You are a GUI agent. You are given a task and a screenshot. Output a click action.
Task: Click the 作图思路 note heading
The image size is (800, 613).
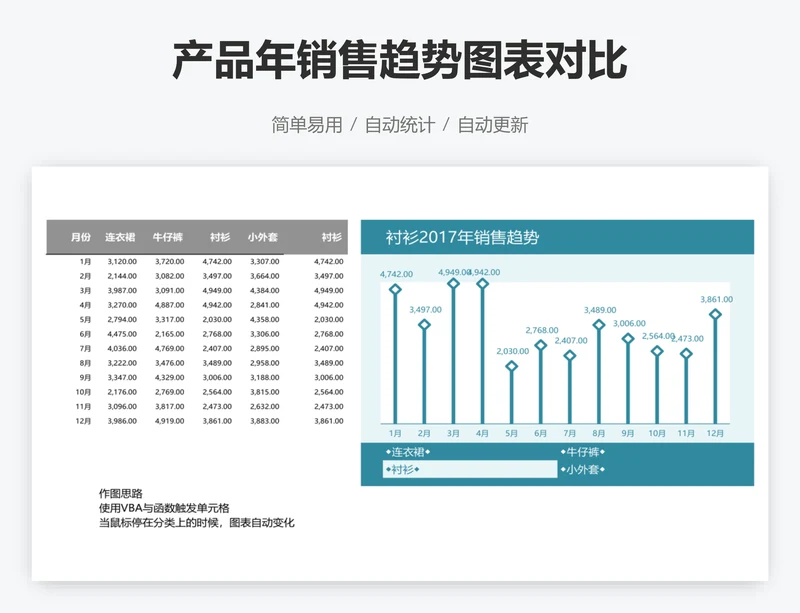121,494
